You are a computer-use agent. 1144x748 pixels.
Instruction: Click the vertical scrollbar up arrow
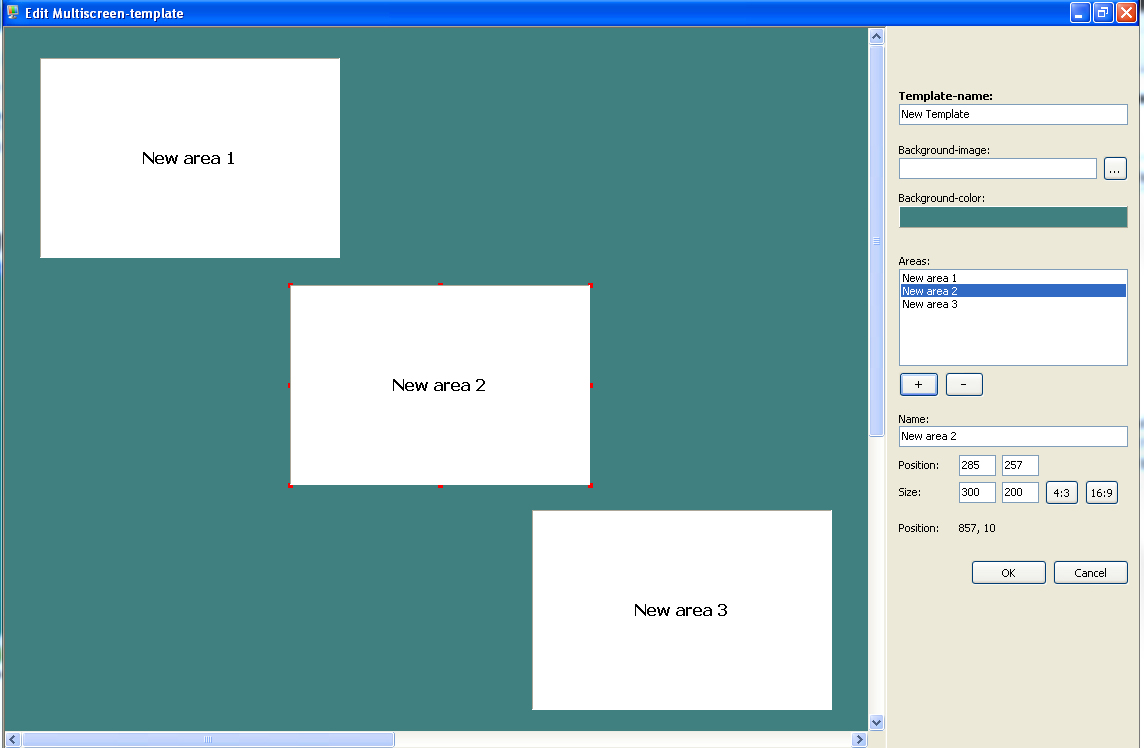877,37
